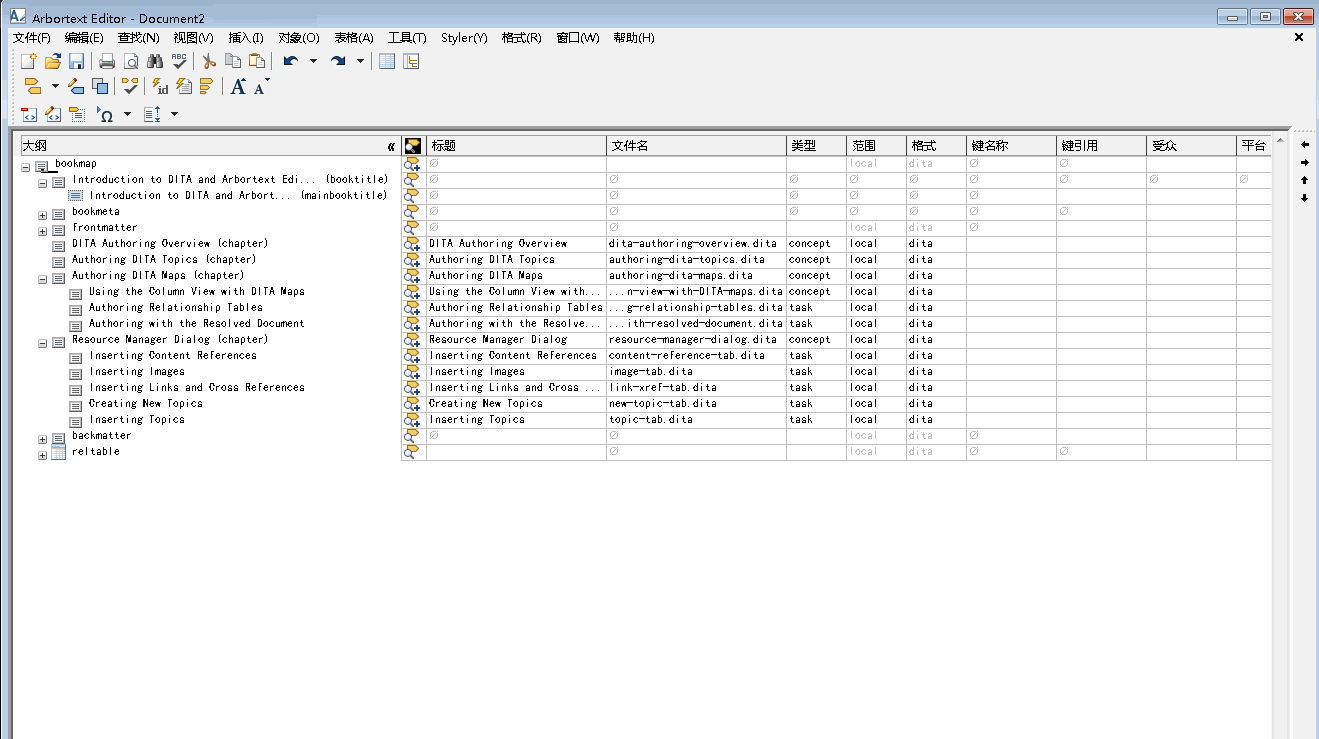Expand the reltable node
The image size is (1319, 739).
point(43,455)
